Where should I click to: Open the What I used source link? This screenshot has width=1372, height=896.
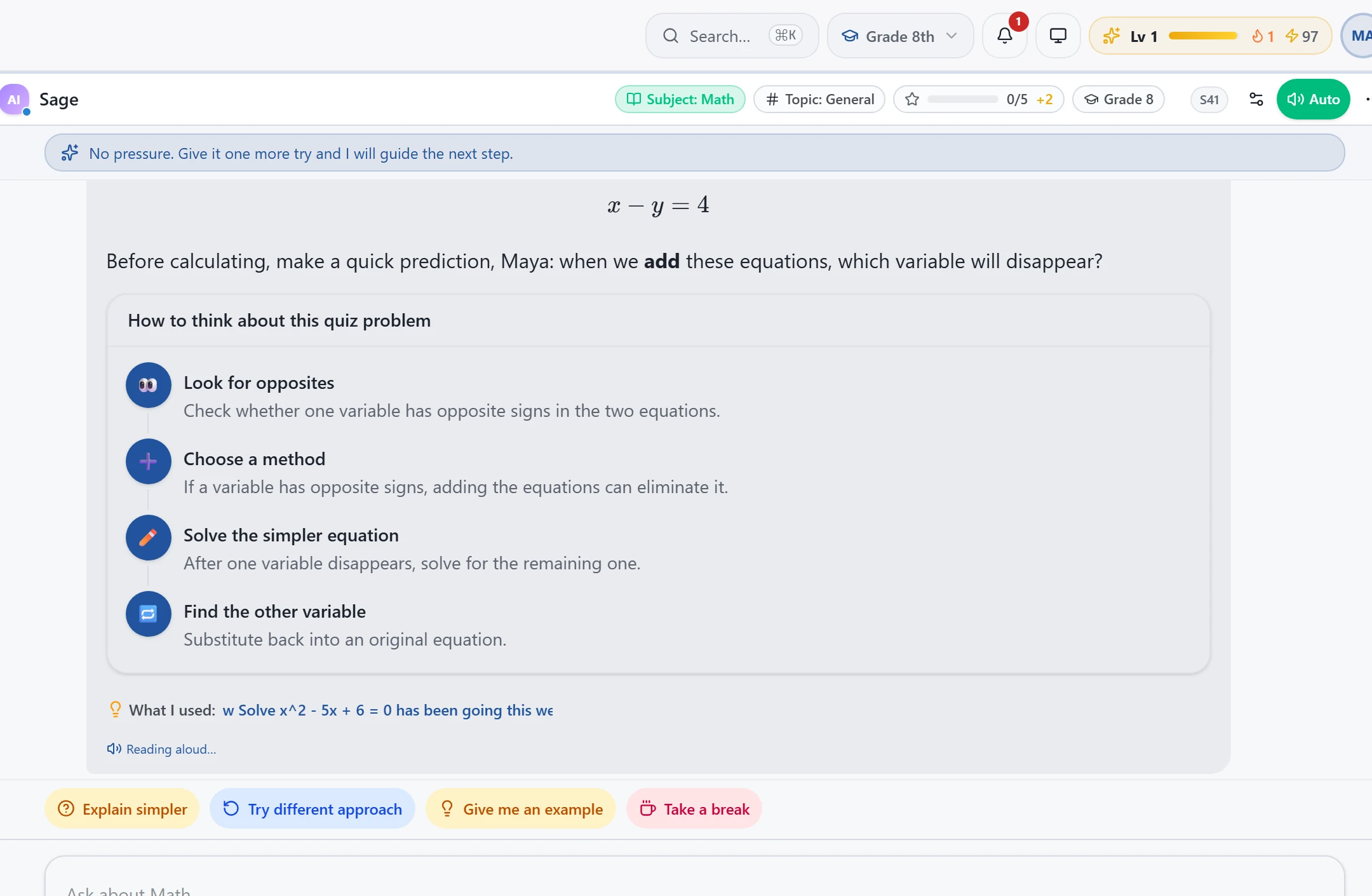point(387,710)
